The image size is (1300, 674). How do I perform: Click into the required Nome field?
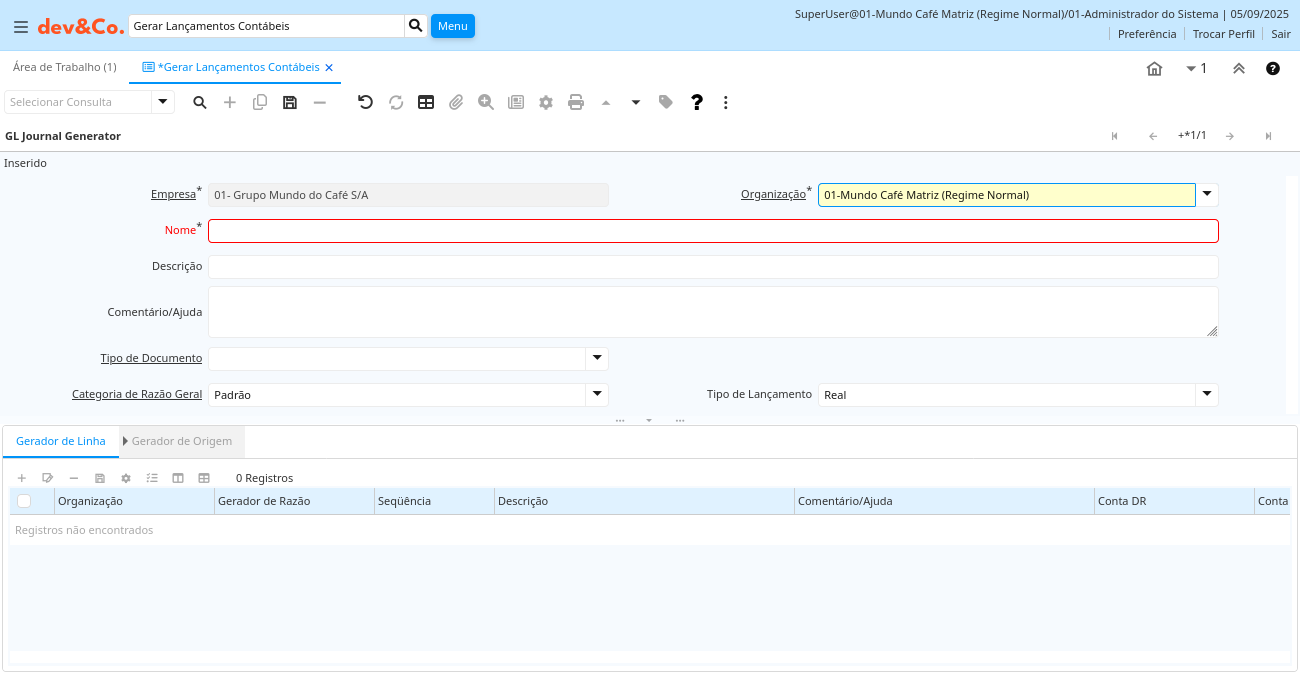[713, 231]
